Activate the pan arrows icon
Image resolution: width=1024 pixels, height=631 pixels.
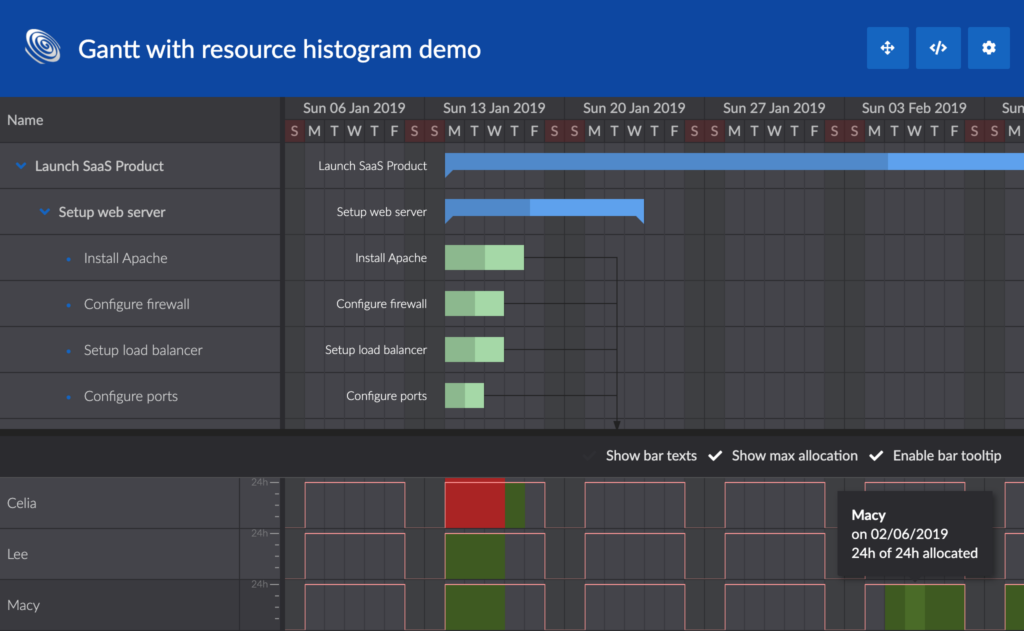[x=888, y=47]
